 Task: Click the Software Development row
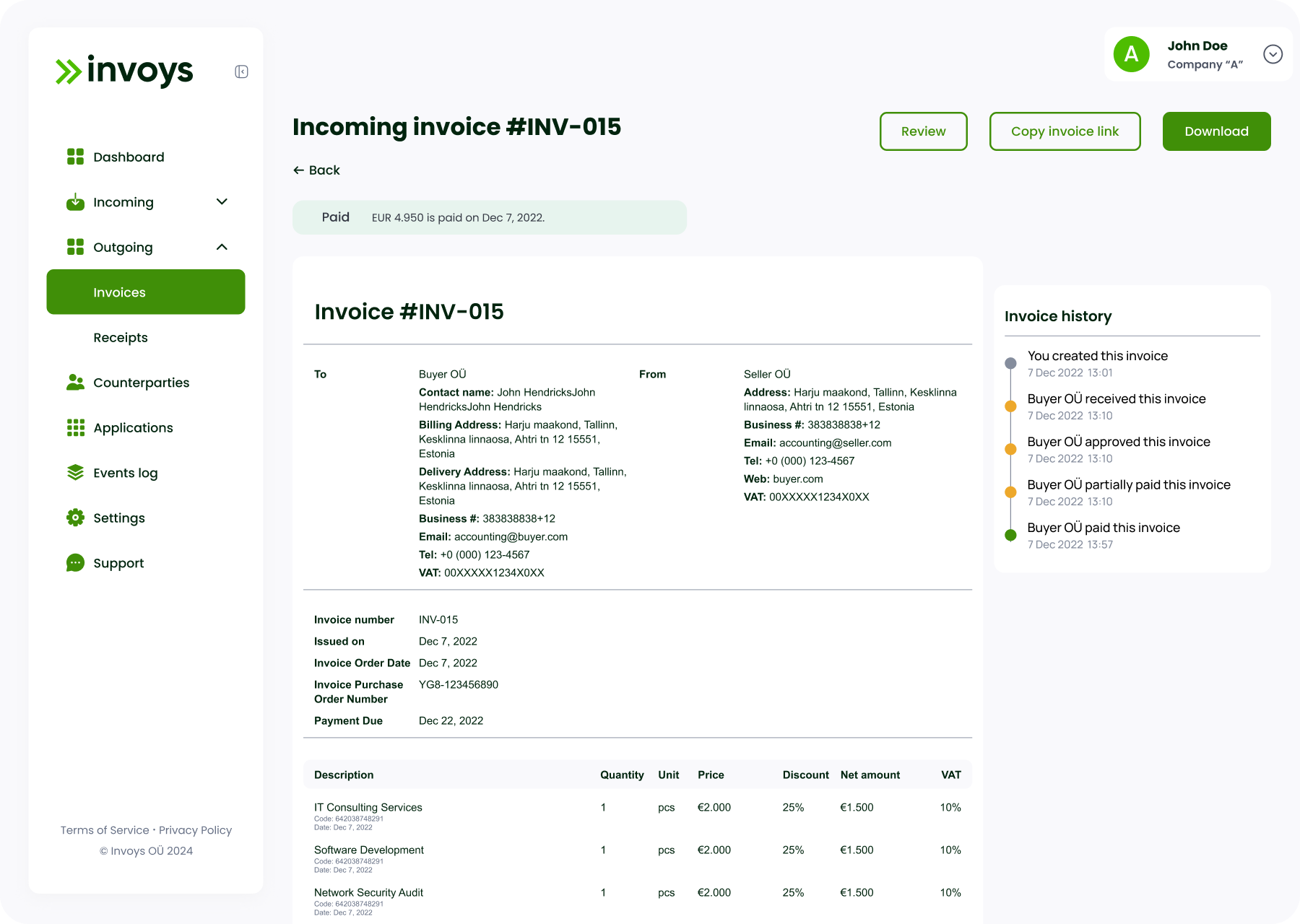[x=637, y=858]
